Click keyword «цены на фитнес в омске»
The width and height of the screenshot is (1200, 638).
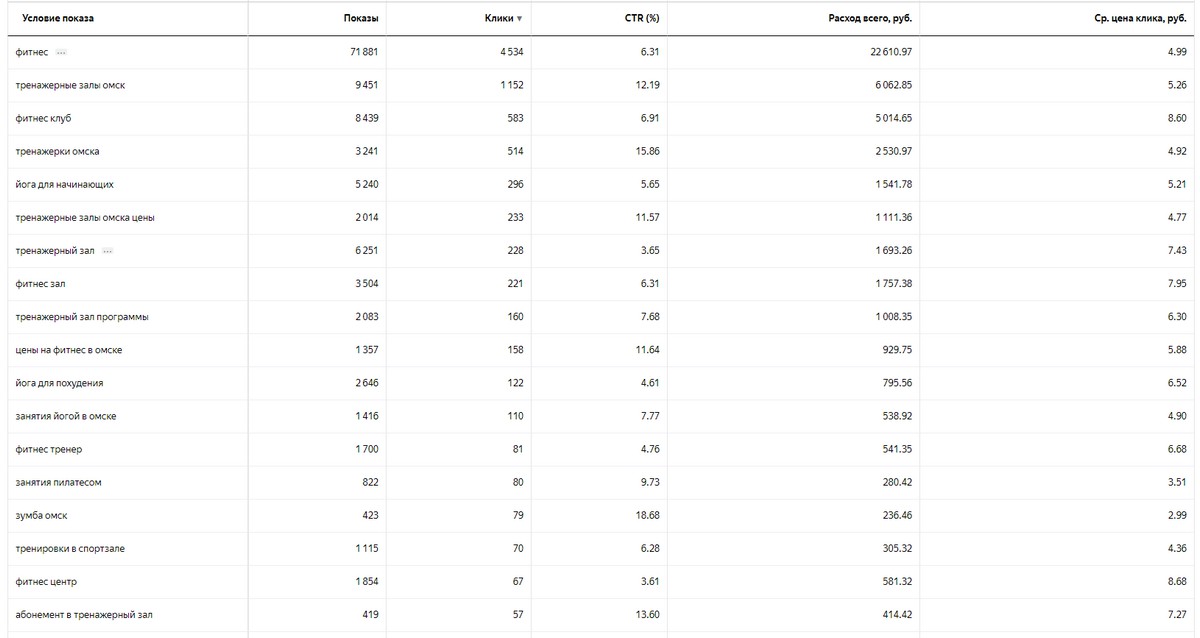tap(69, 350)
